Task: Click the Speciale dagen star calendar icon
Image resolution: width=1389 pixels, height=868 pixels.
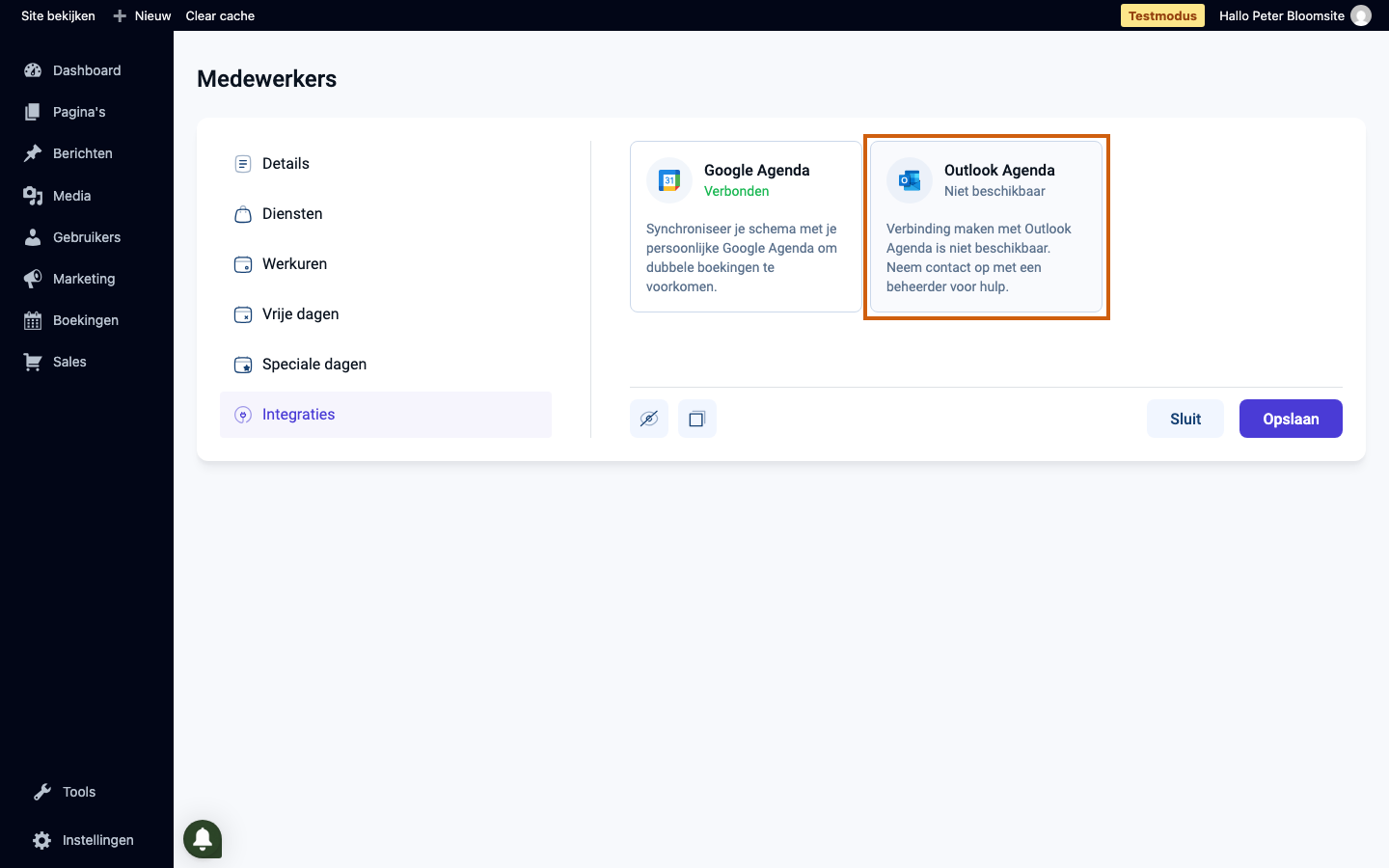Action: [x=243, y=365]
